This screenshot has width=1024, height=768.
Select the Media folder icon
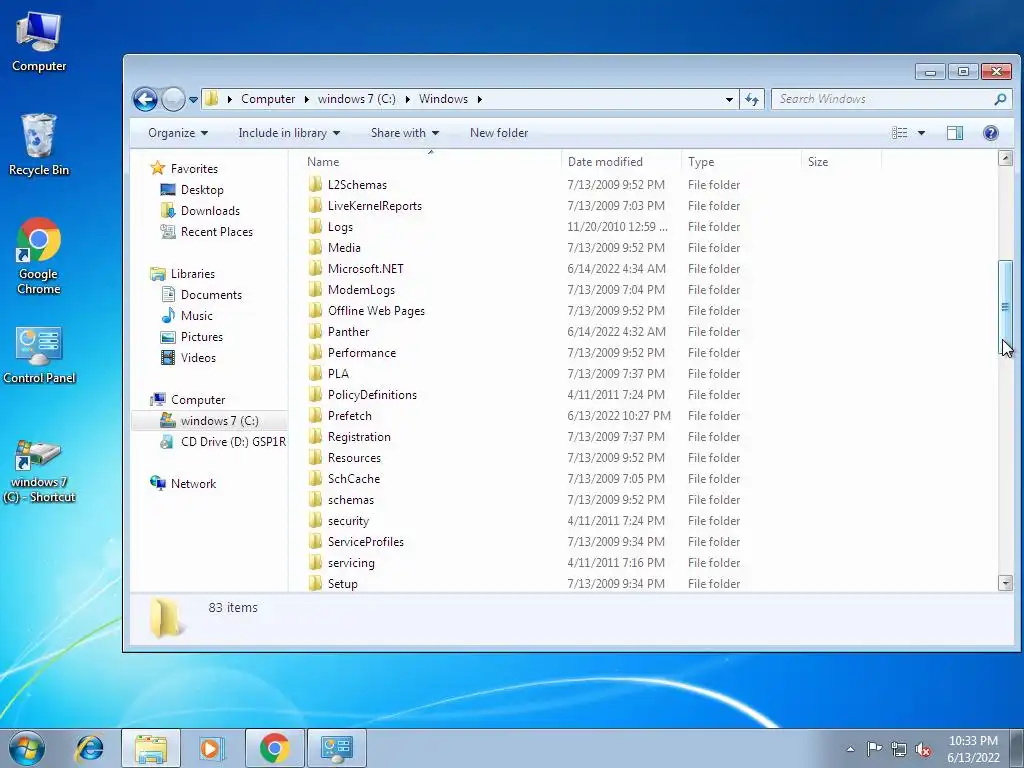tap(315, 248)
